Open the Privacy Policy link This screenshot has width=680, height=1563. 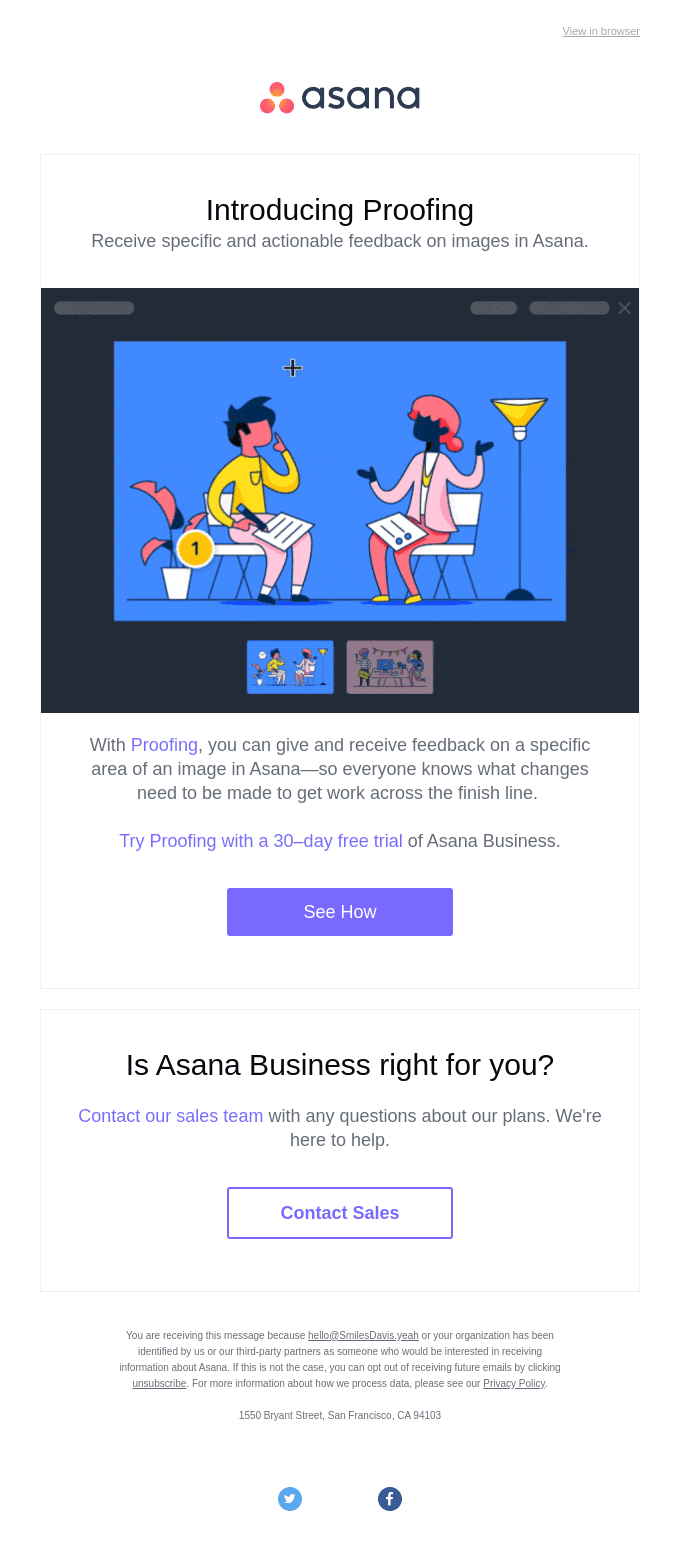point(514,1383)
